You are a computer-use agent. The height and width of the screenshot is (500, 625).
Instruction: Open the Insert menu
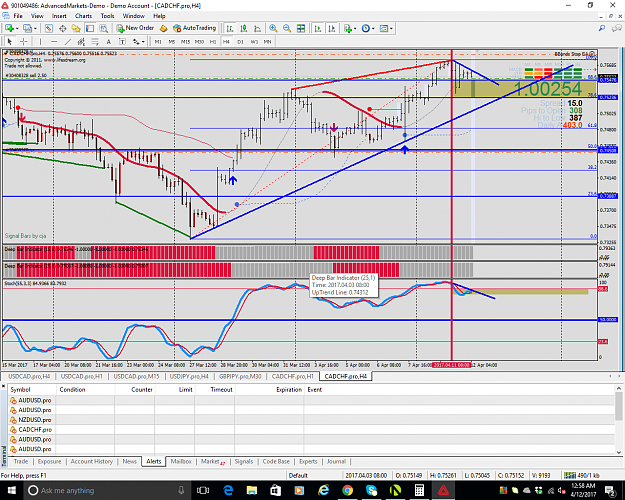coord(59,16)
